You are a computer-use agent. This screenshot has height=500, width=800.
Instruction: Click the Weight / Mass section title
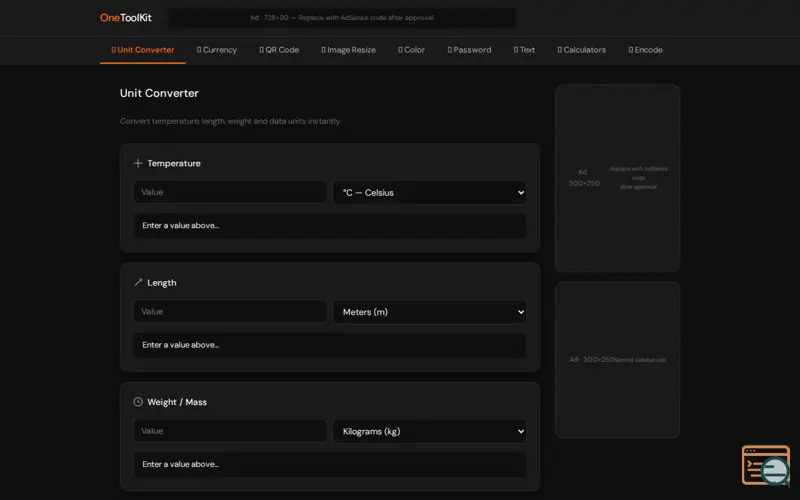click(x=177, y=402)
